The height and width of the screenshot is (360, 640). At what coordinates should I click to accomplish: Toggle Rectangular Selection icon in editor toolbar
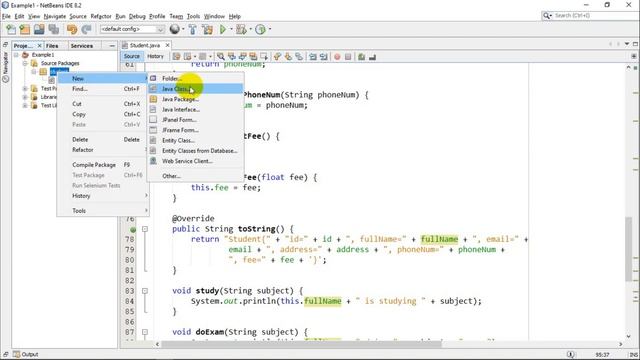coord(264,57)
